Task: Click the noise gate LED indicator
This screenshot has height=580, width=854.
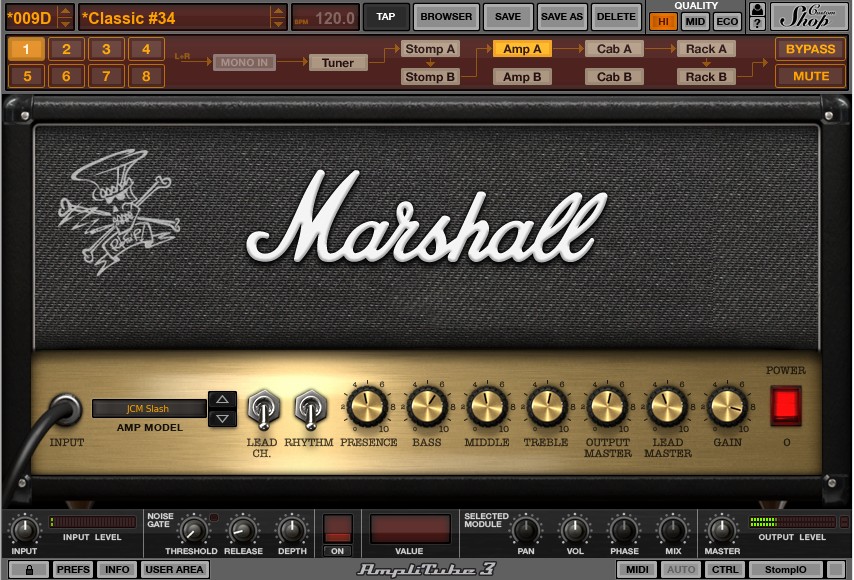Action: (214, 517)
